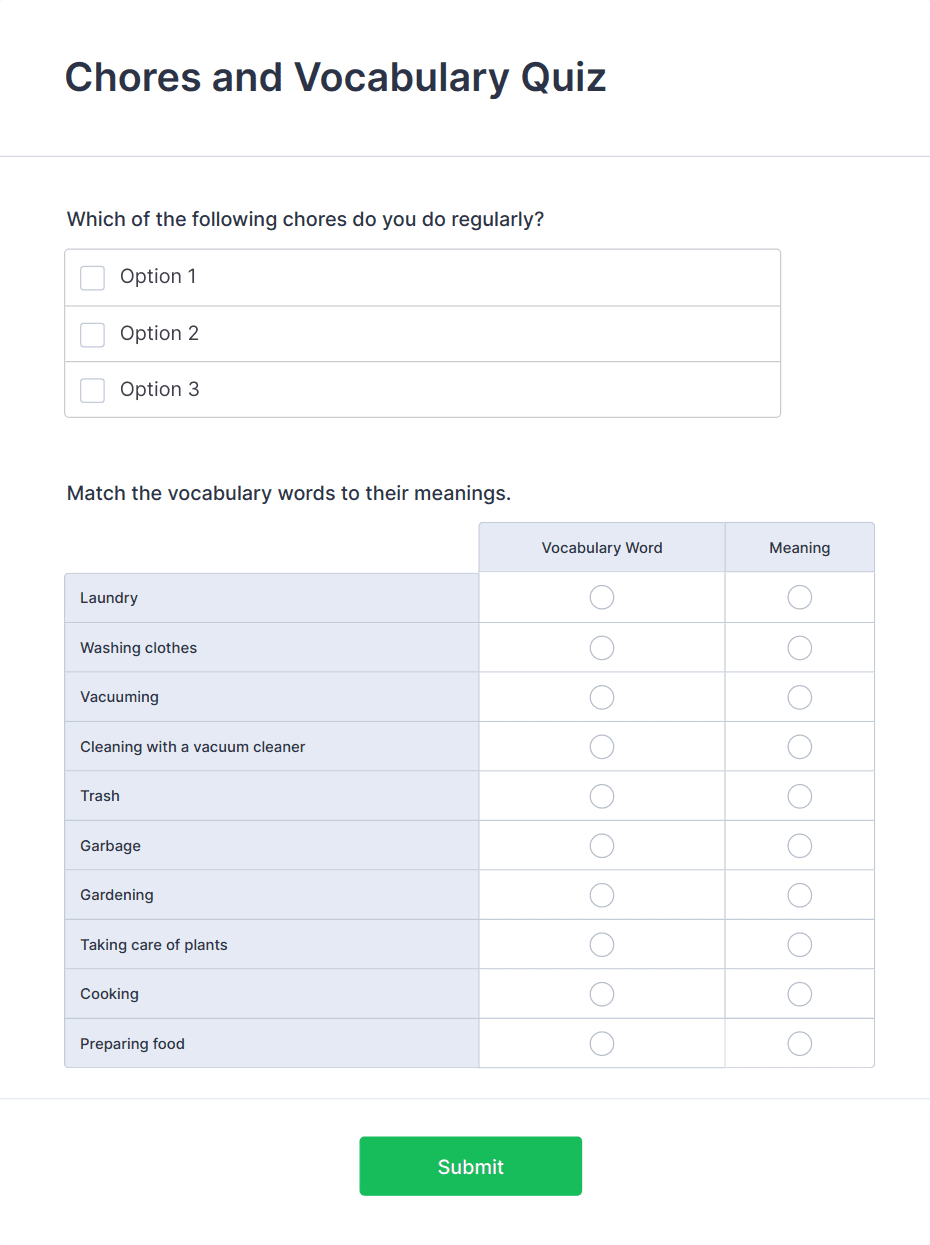The height and width of the screenshot is (1245, 930).
Task: Click the Option 2 label text
Action: tap(160, 334)
